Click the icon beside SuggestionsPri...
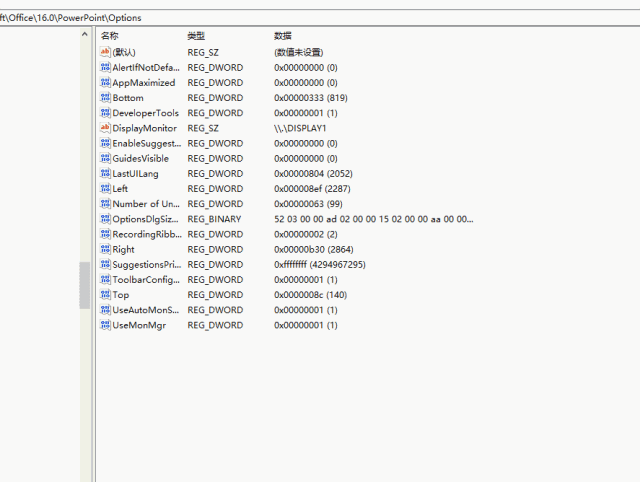 (105, 264)
